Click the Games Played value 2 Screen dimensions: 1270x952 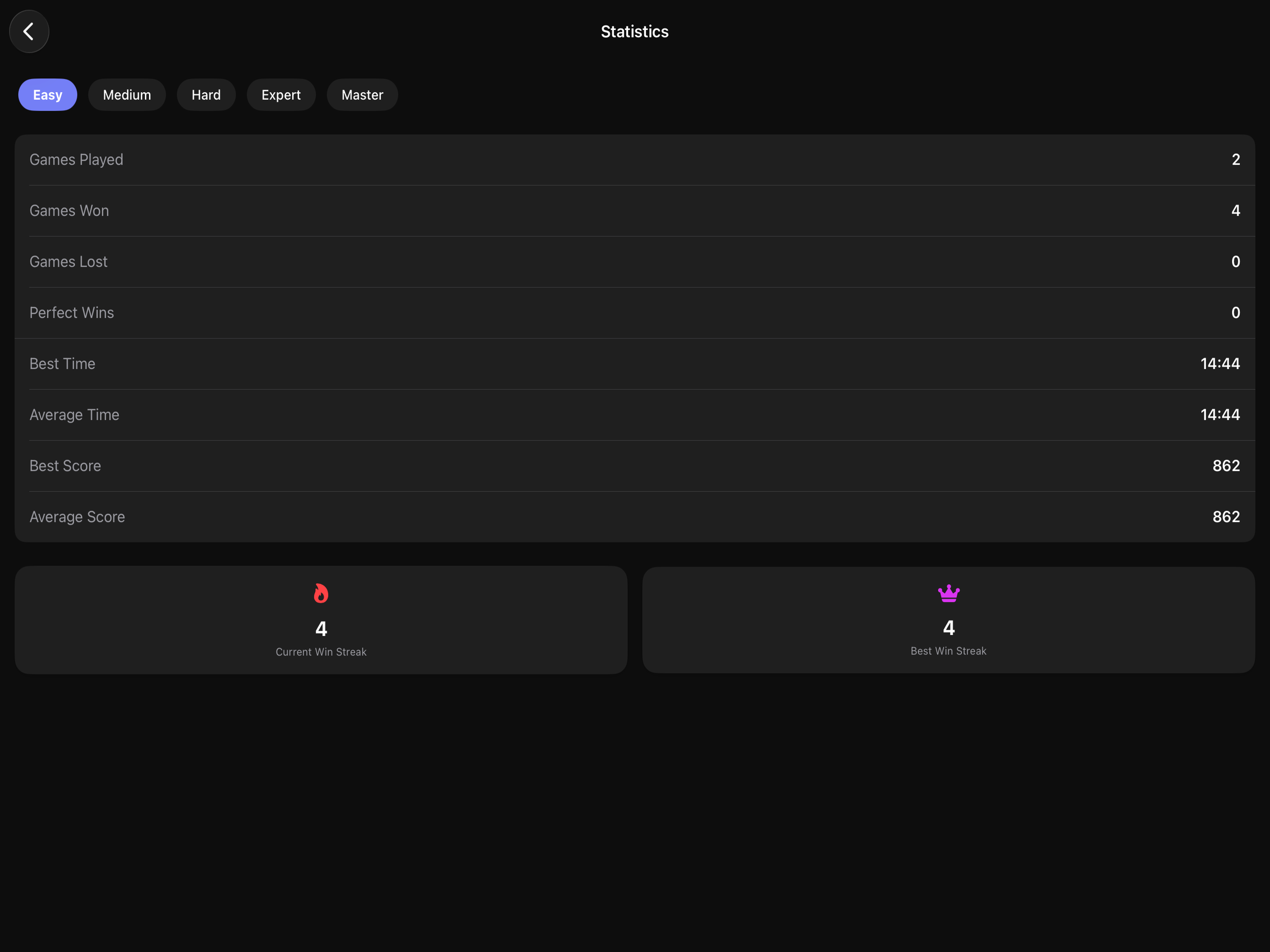click(x=1235, y=160)
